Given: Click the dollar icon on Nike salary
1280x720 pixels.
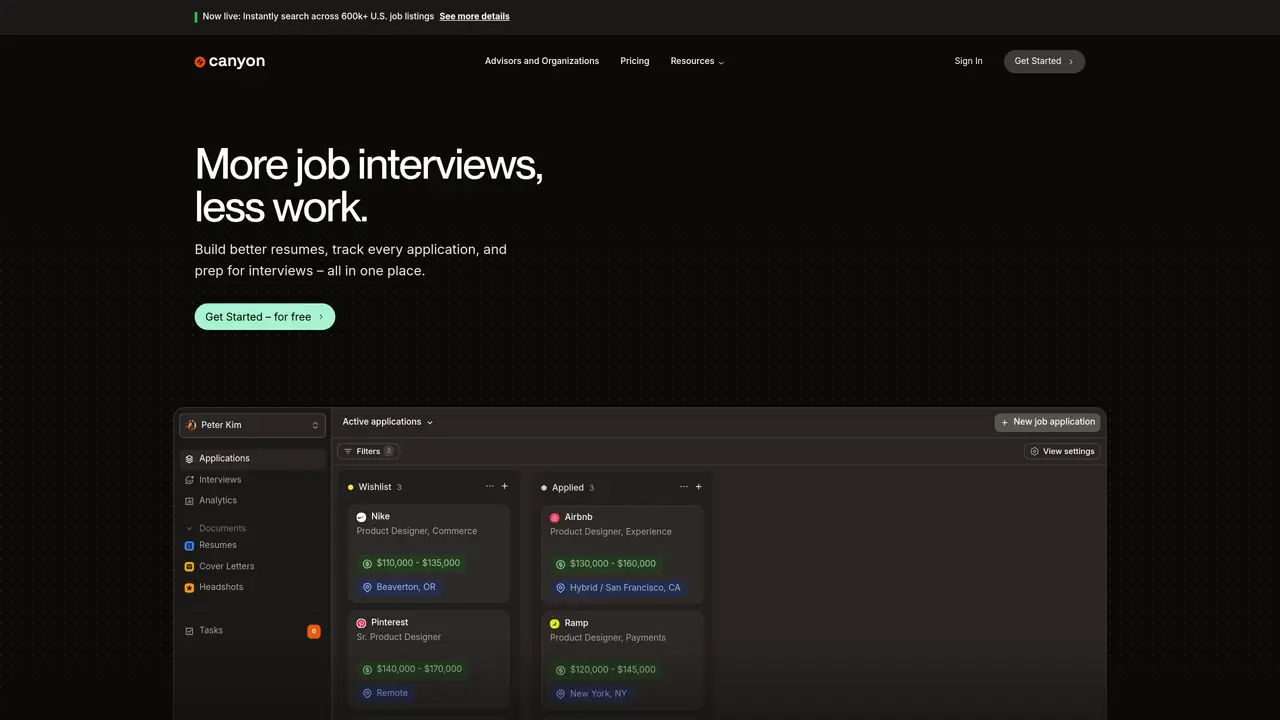Looking at the screenshot, I should click(367, 564).
